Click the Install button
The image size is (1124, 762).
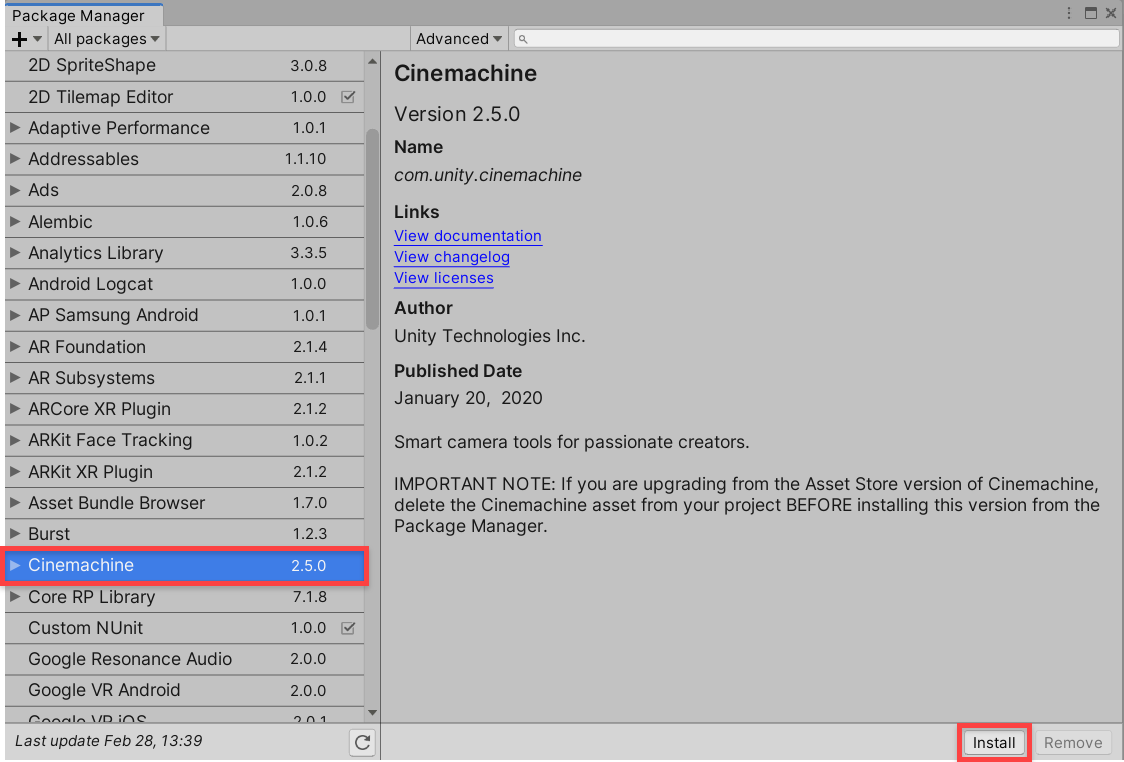coord(994,743)
